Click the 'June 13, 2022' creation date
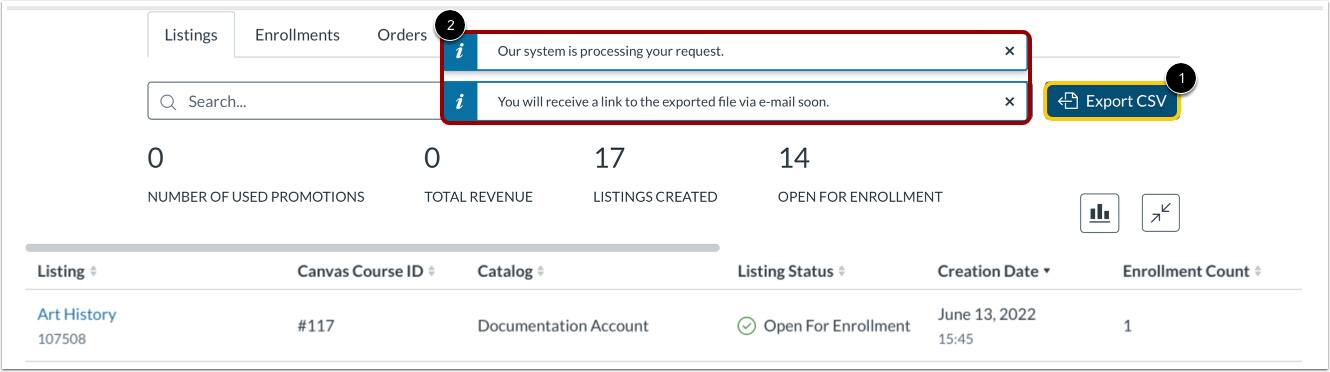 (x=987, y=314)
